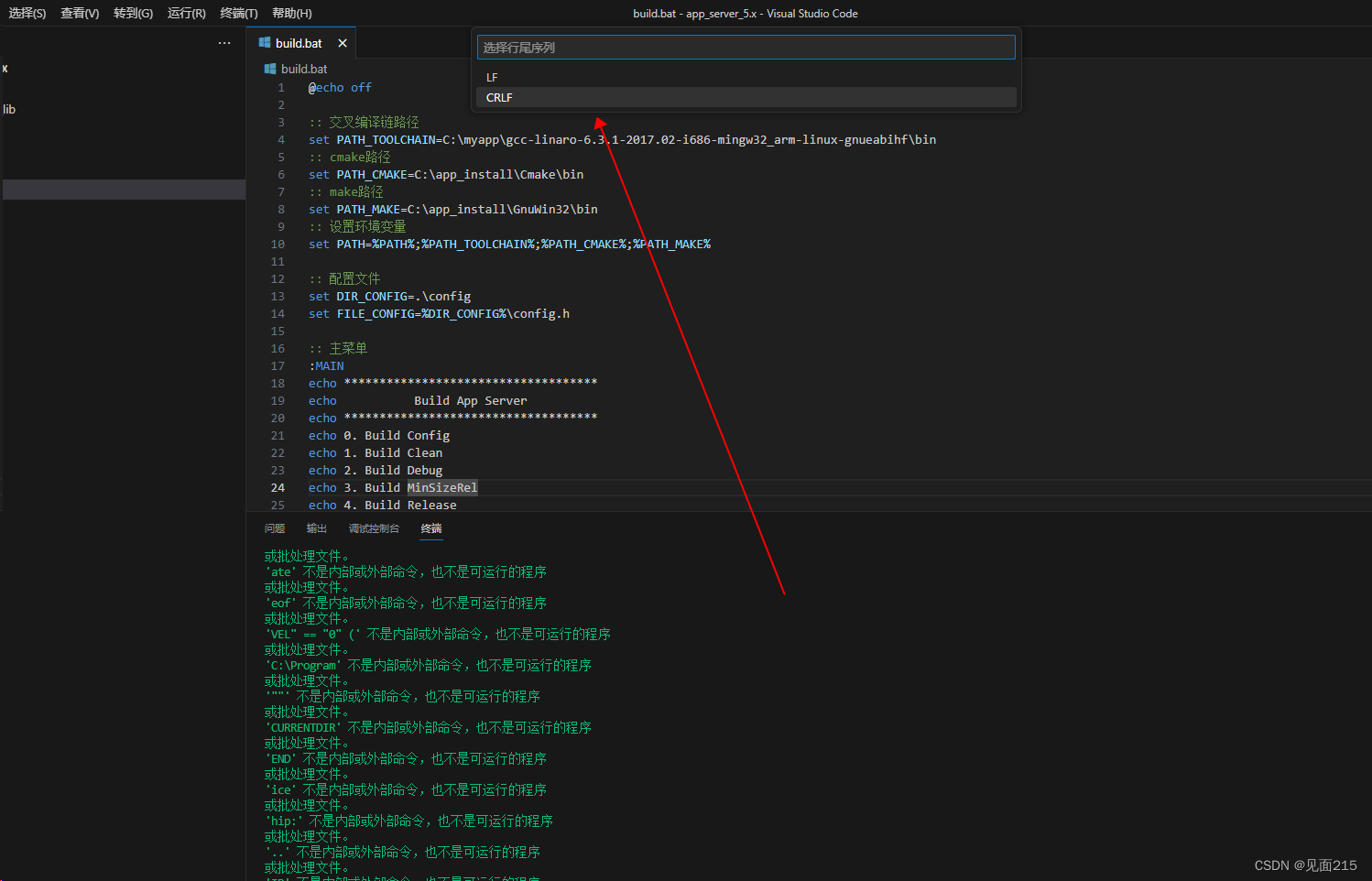Close the build.bat editor tab

click(x=343, y=42)
